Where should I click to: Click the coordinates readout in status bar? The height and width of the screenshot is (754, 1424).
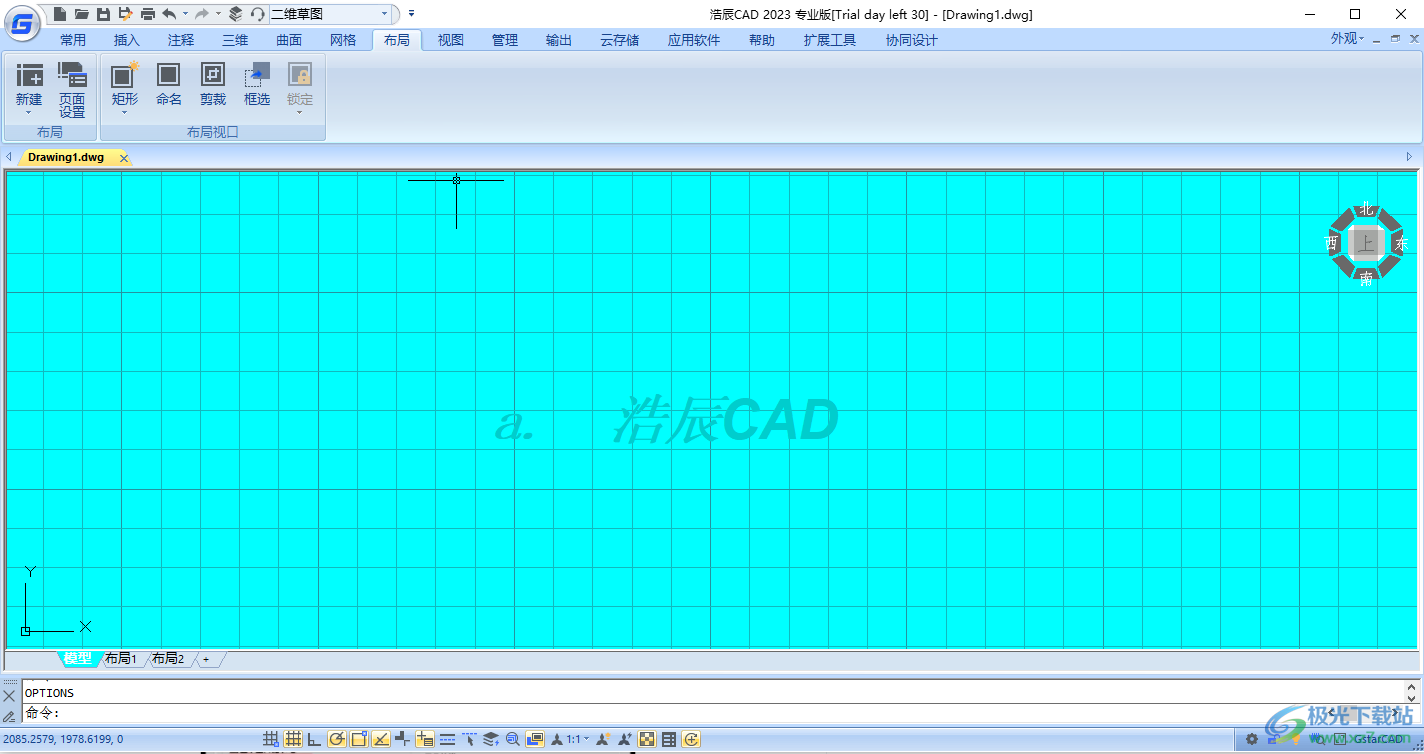pyautogui.click(x=63, y=740)
